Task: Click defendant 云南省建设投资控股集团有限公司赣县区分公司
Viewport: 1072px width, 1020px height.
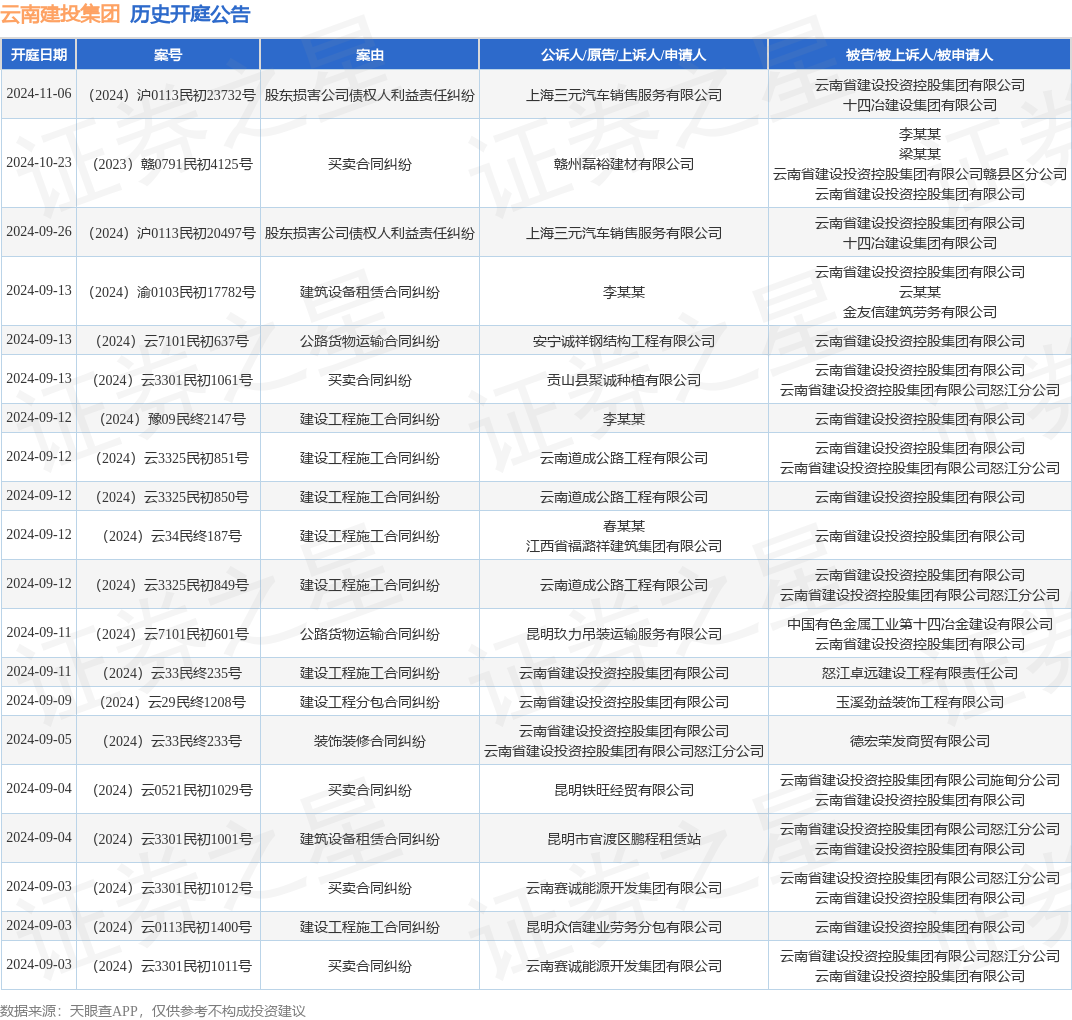Action: [x=920, y=174]
